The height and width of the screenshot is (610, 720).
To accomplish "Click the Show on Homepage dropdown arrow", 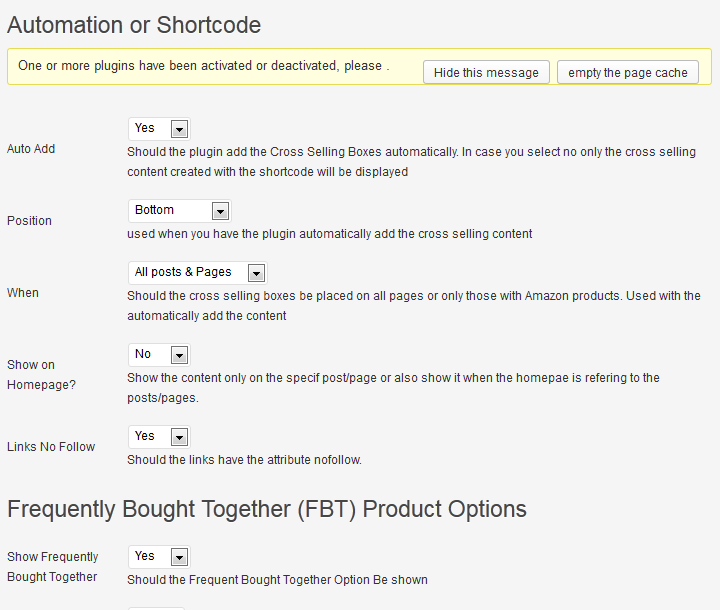I will tap(179, 355).
